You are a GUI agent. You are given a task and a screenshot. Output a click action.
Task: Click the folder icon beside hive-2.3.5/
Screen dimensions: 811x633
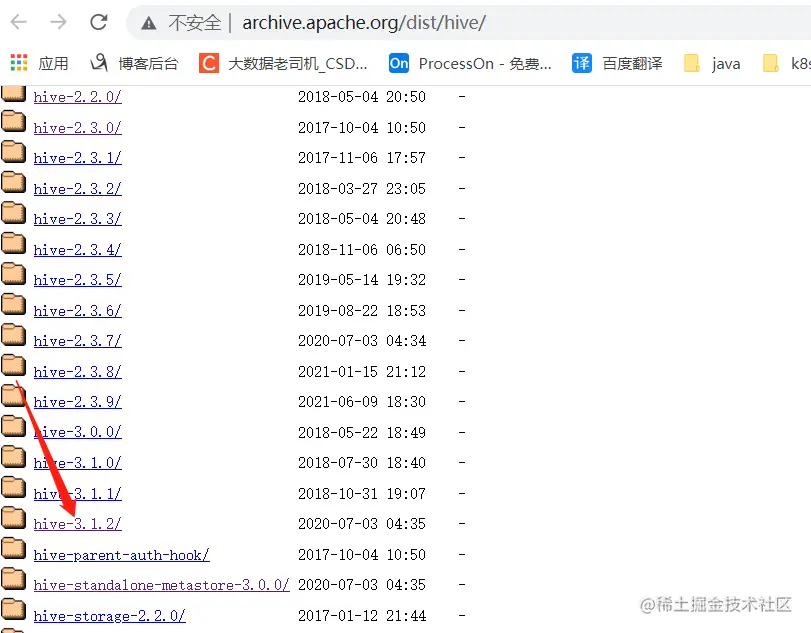pyautogui.click(x=13, y=274)
